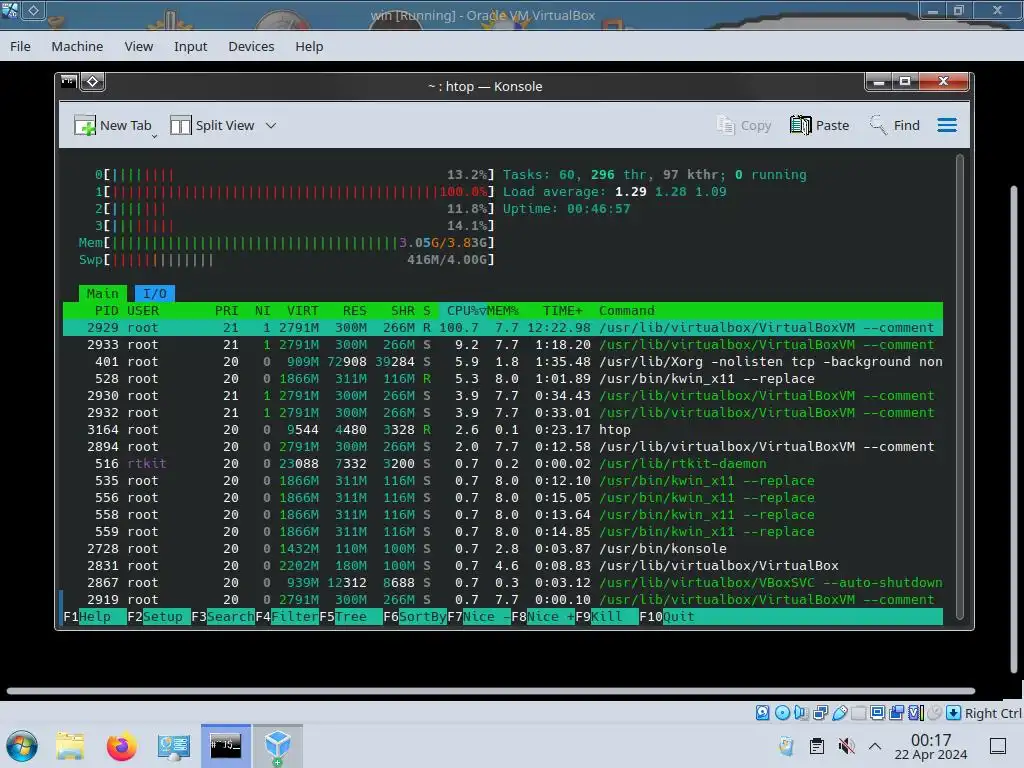Click the htop Command column header
Viewport: 1024px width, 768px height.
point(626,311)
